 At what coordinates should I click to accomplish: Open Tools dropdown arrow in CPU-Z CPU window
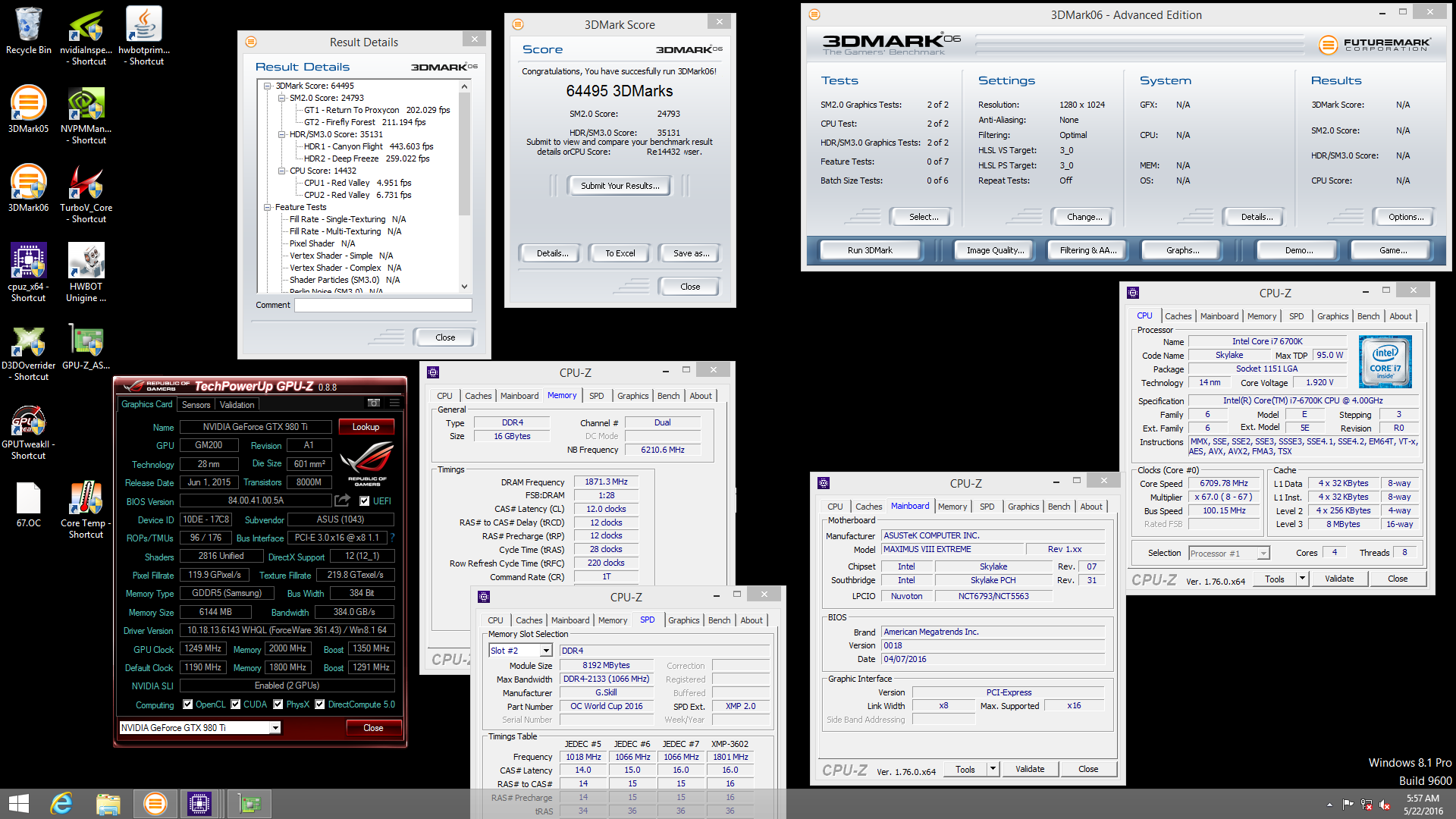[x=1302, y=579]
